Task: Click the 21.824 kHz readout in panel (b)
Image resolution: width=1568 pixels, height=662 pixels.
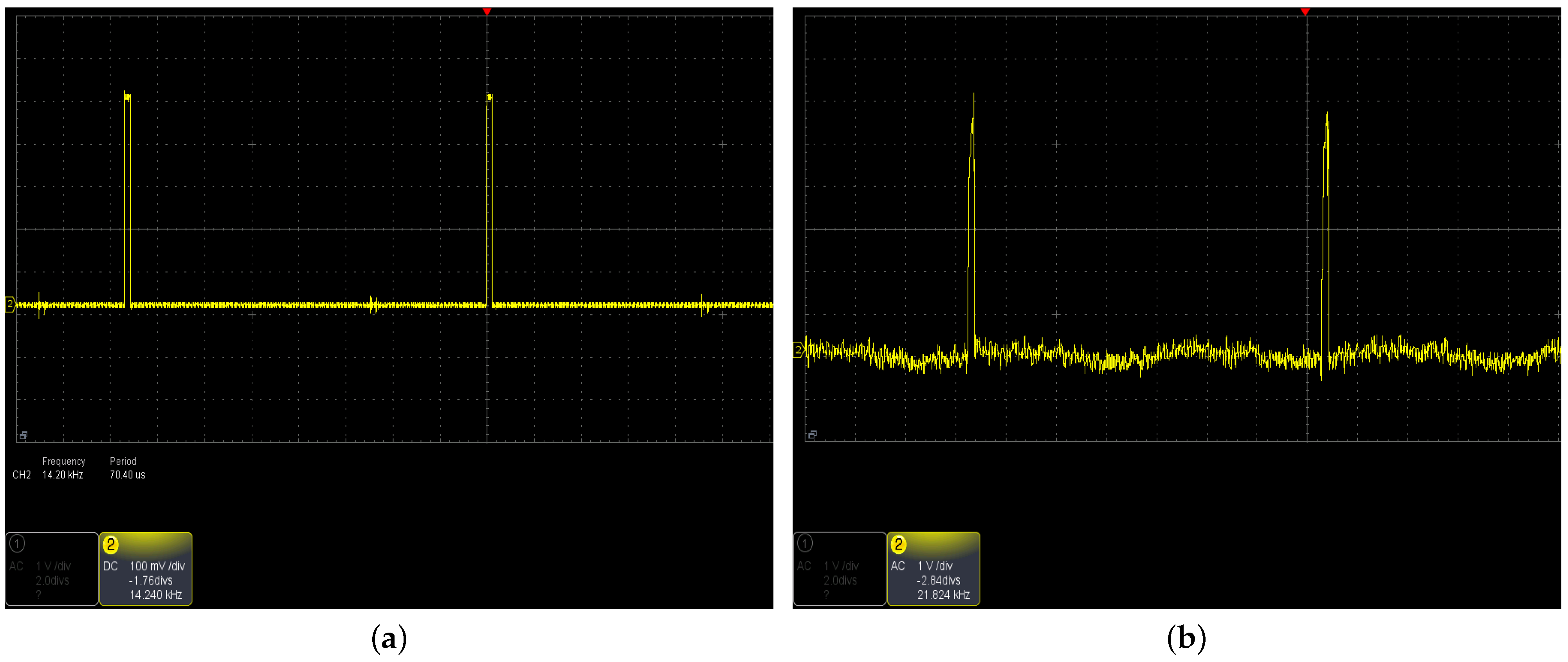Action: click(943, 595)
